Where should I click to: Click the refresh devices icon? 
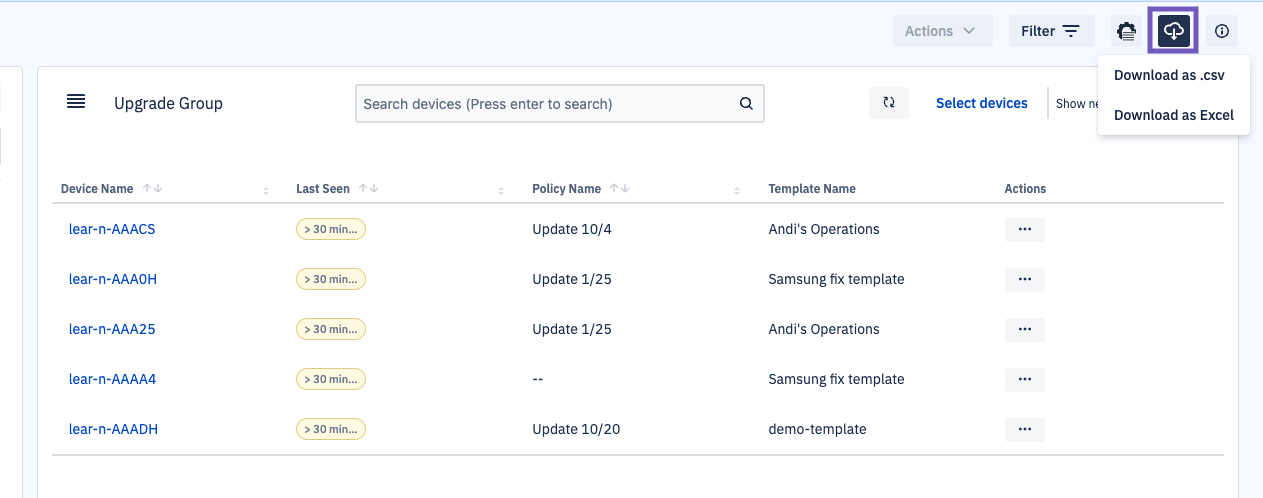[x=888, y=103]
